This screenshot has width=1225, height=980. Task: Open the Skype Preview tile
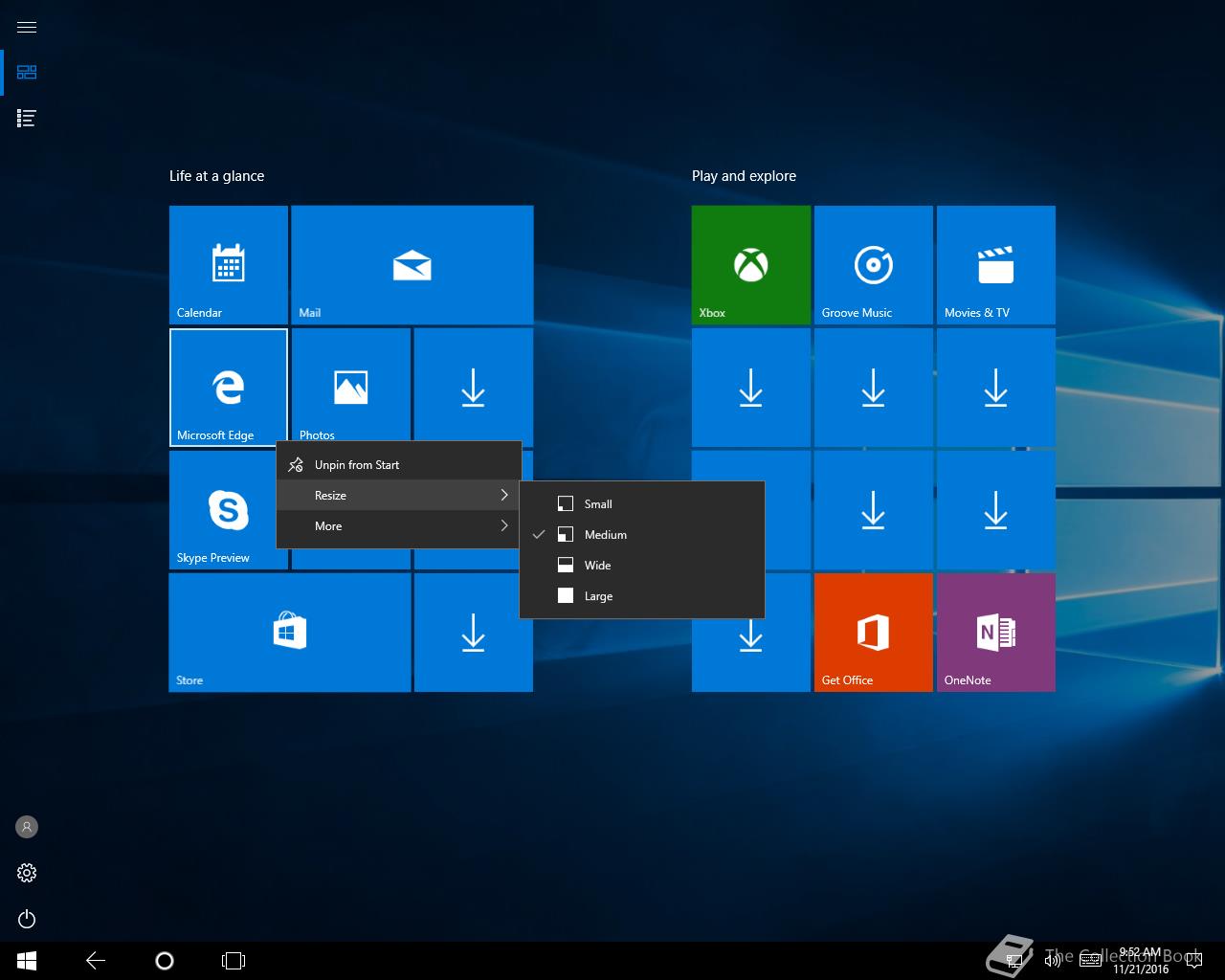[x=223, y=510]
